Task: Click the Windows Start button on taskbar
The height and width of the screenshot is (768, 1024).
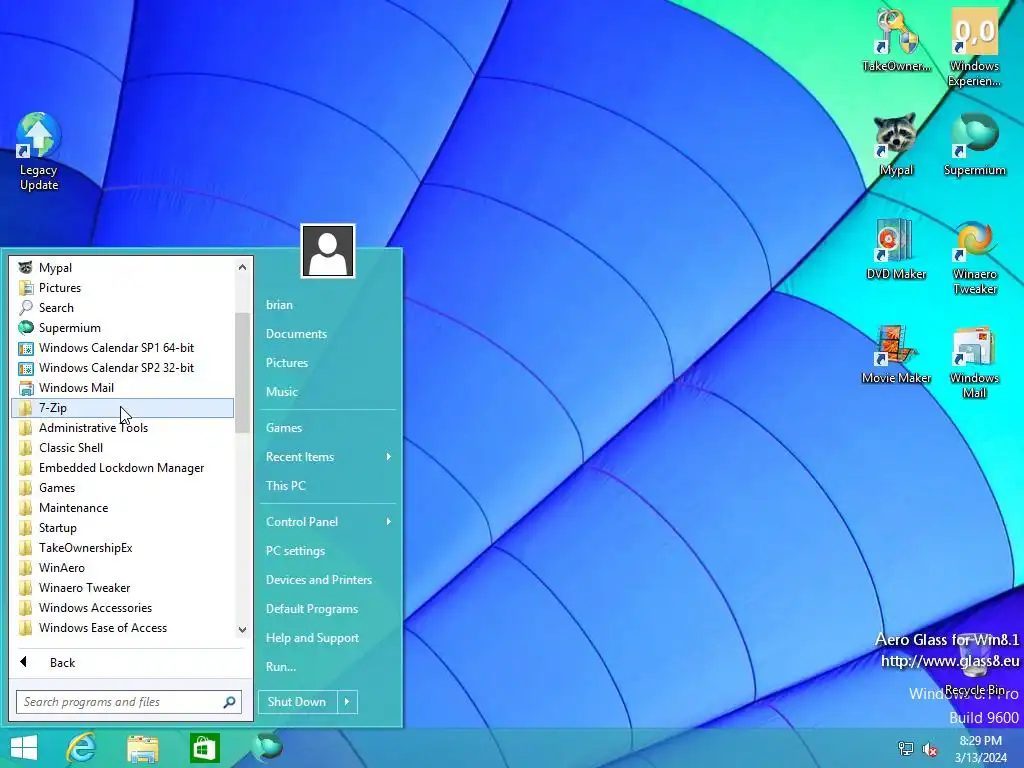Action: click(24, 748)
